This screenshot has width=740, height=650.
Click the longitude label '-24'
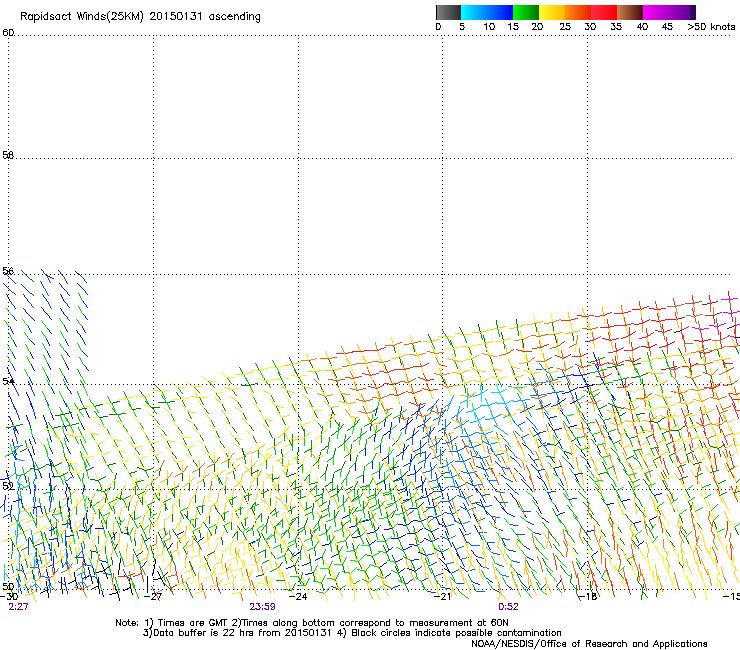tap(298, 597)
